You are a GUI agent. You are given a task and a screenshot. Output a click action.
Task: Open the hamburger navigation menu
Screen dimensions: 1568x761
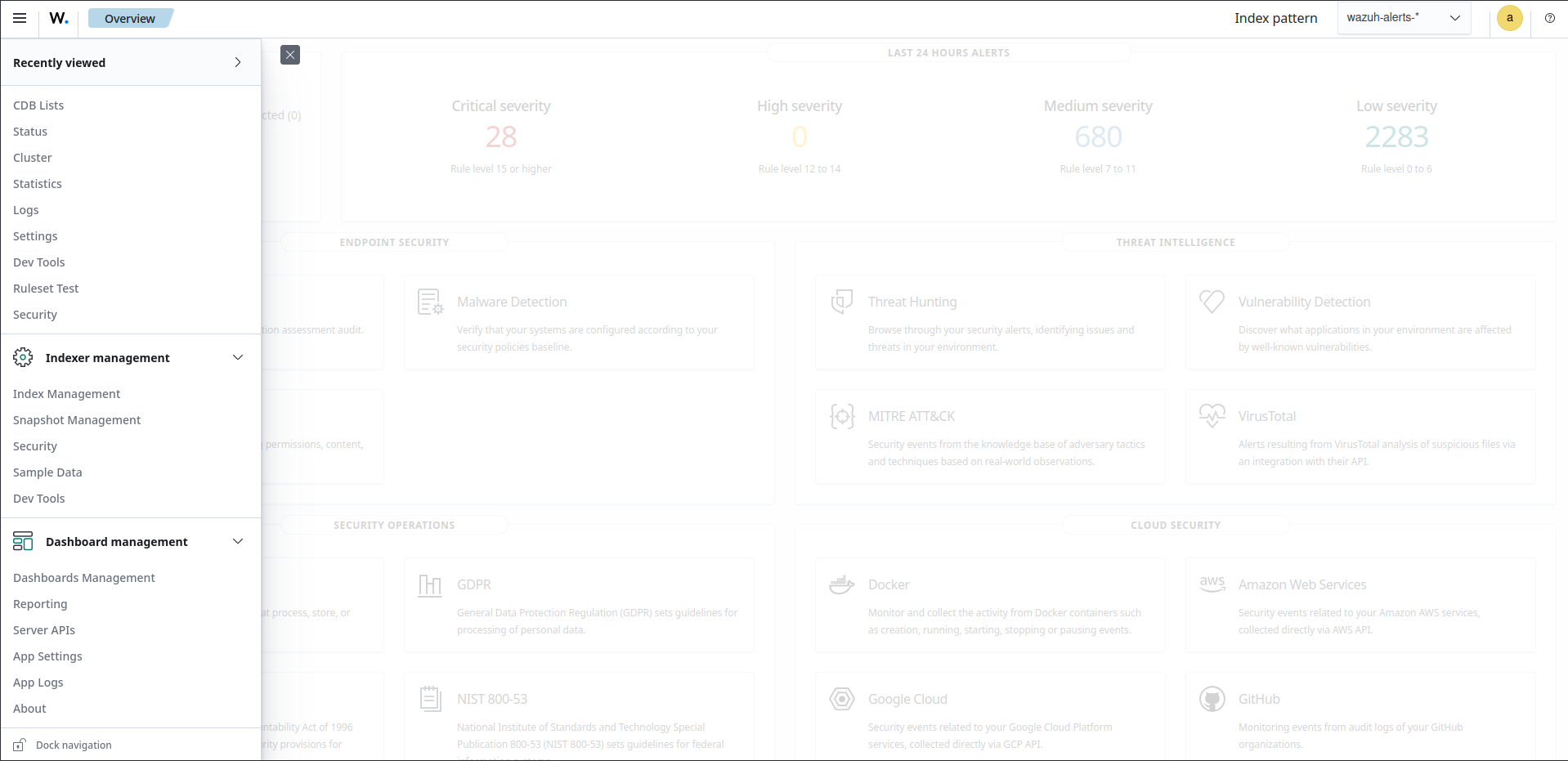click(20, 18)
